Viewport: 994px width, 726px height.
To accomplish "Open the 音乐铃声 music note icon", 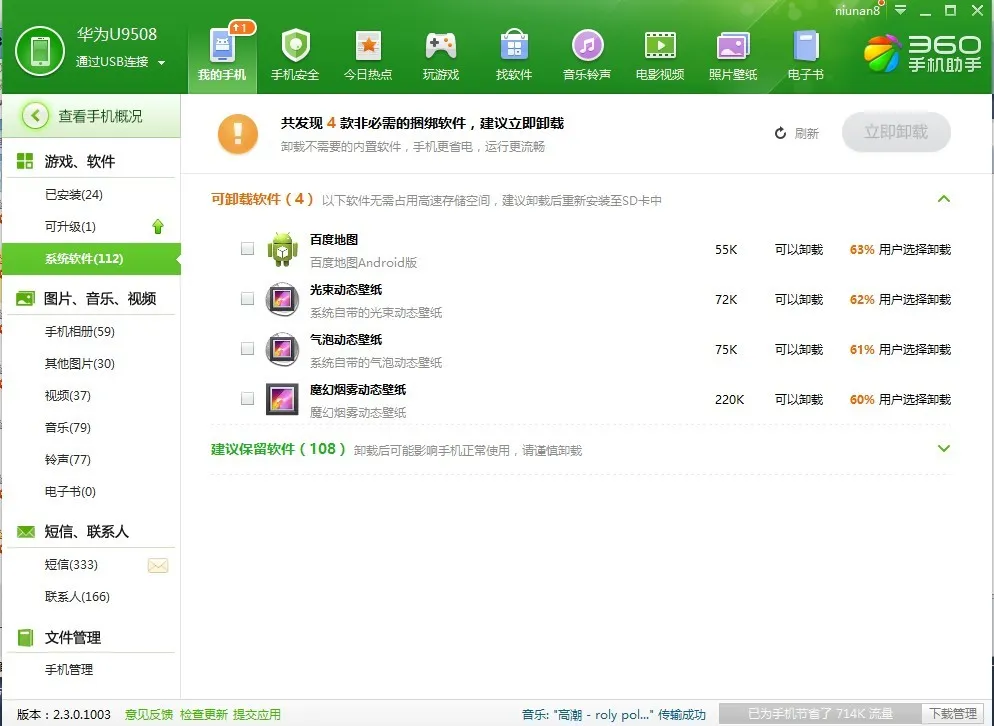I will 587,46.
